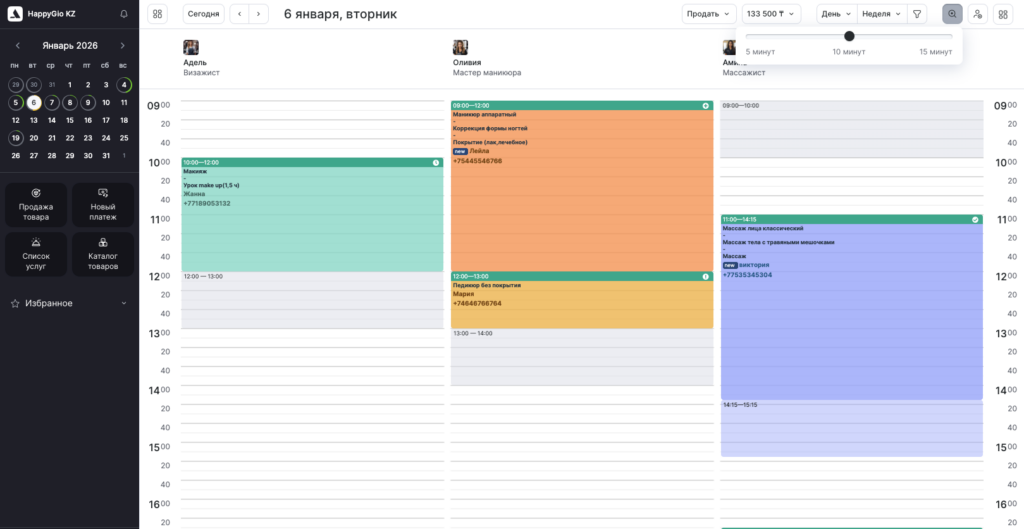Click the filter funnel icon

917,14
